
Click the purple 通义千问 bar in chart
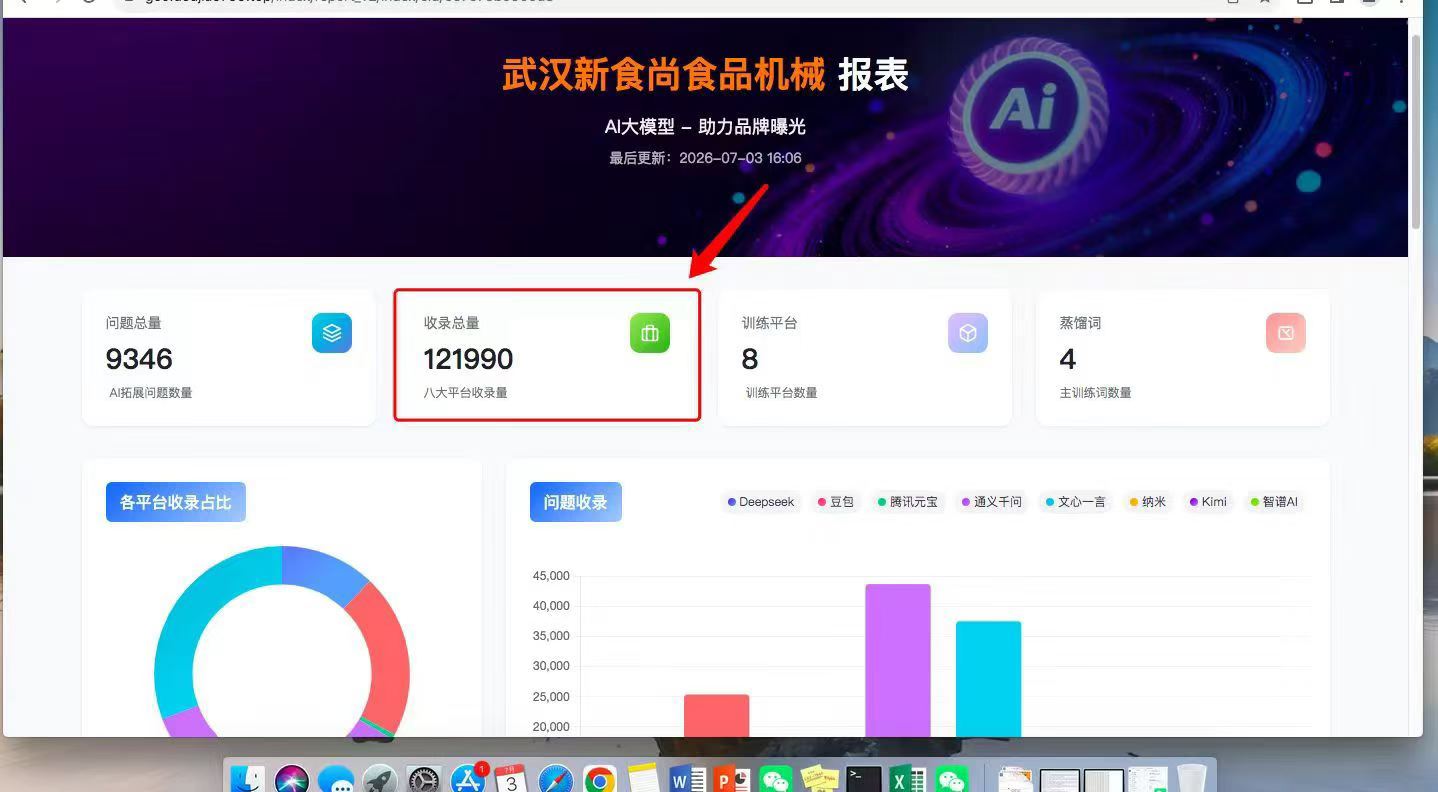point(898,660)
